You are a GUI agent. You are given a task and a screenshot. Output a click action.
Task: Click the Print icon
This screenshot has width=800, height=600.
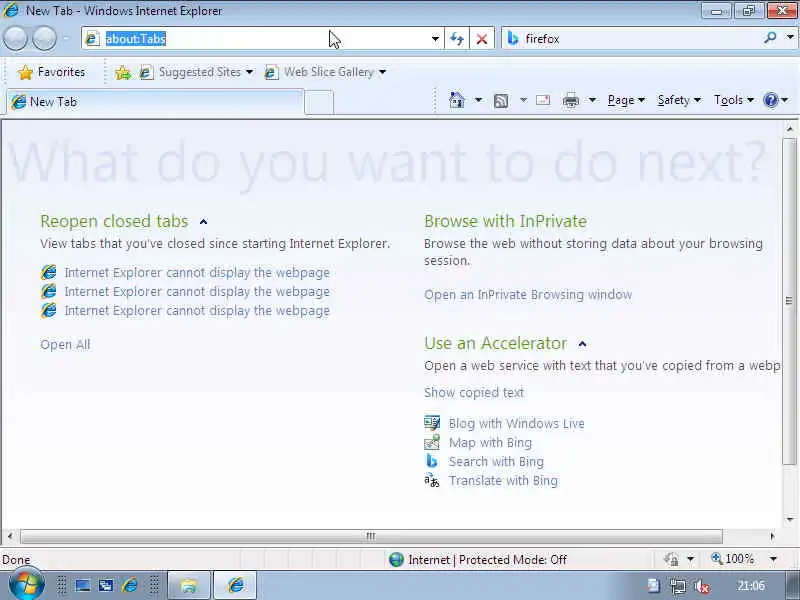click(x=570, y=101)
